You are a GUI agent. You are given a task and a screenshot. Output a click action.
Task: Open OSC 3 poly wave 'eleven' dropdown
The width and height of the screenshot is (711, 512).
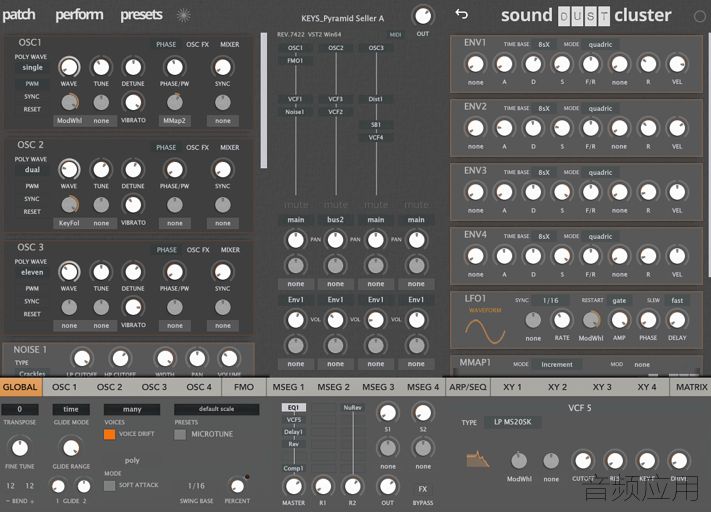pyautogui.click(x=32, y=273)
